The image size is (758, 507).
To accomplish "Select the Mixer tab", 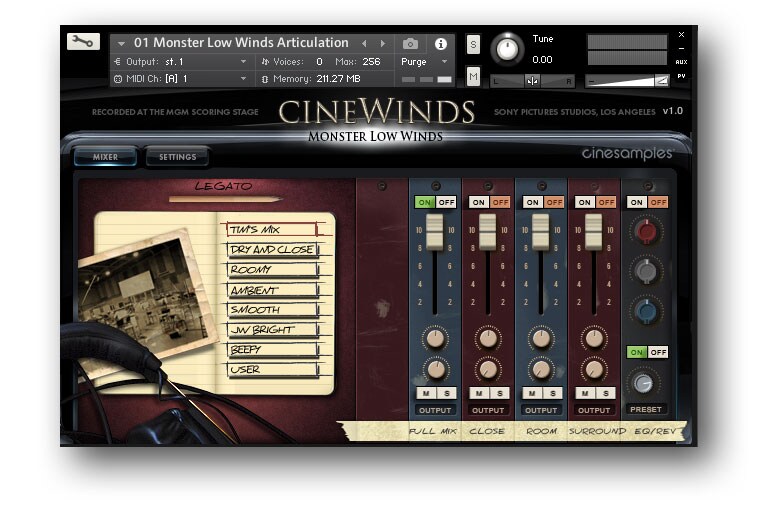I will pos(105,157).
